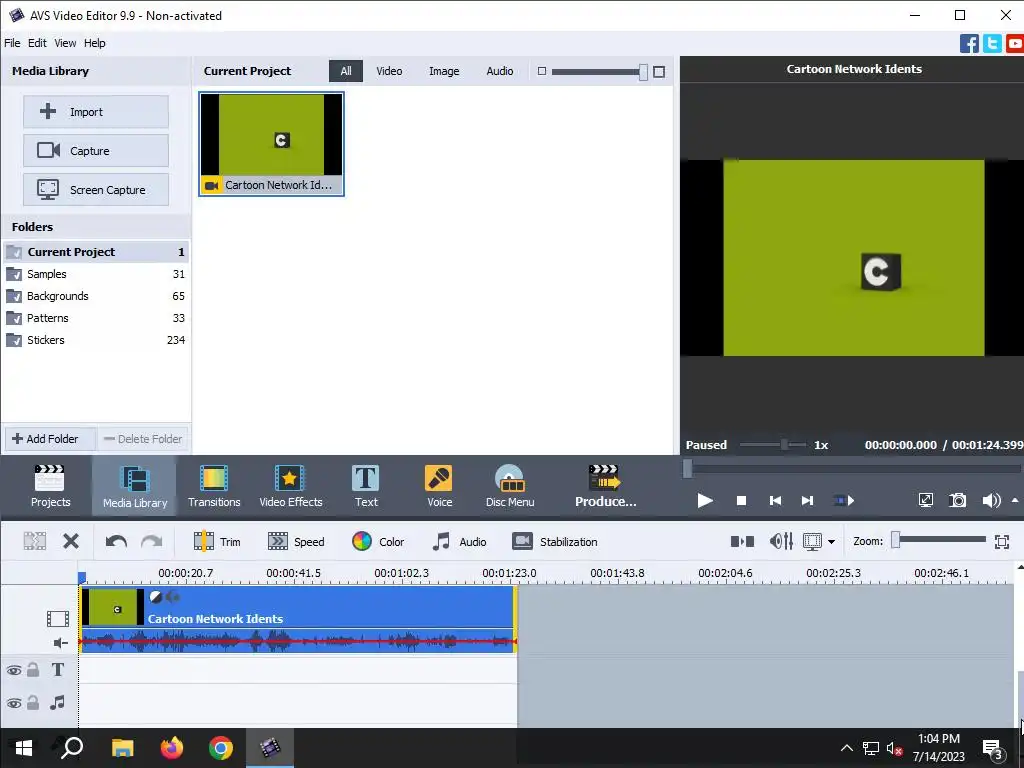
Task: Adjust the thumbnail size slider
Action: click(643, 72)
